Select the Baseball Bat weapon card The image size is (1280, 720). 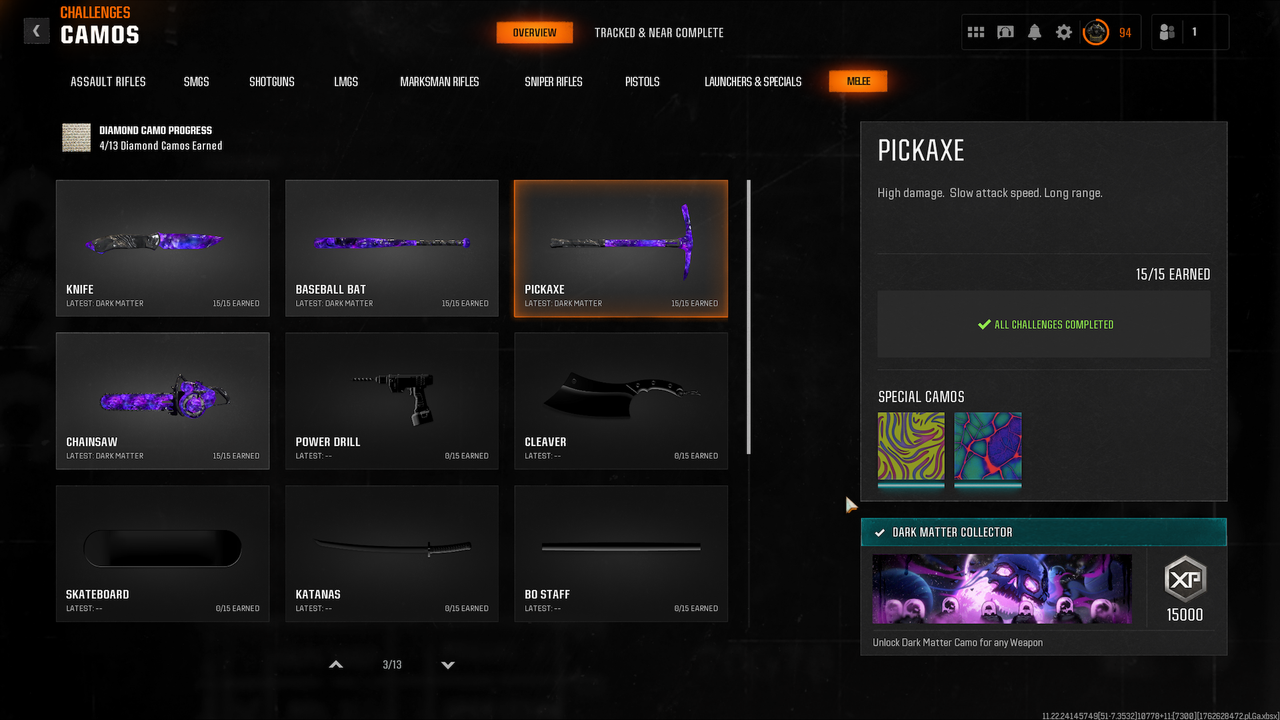point(392,248)
